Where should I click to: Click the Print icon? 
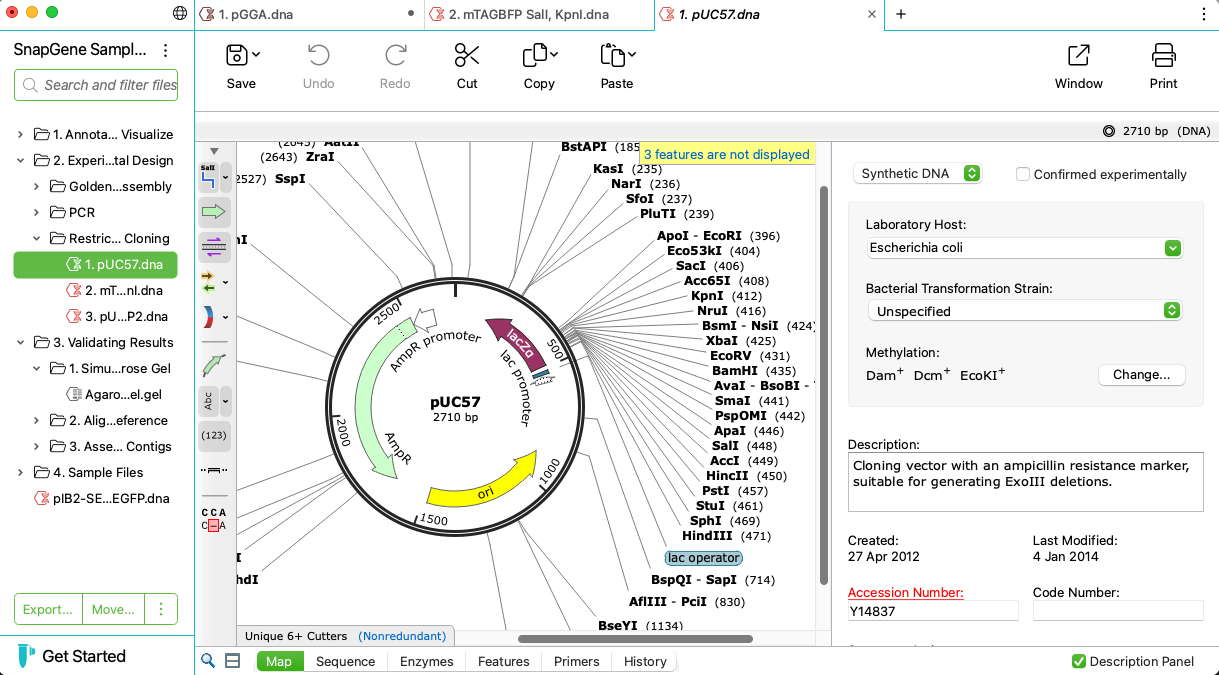pos(1163,66)
